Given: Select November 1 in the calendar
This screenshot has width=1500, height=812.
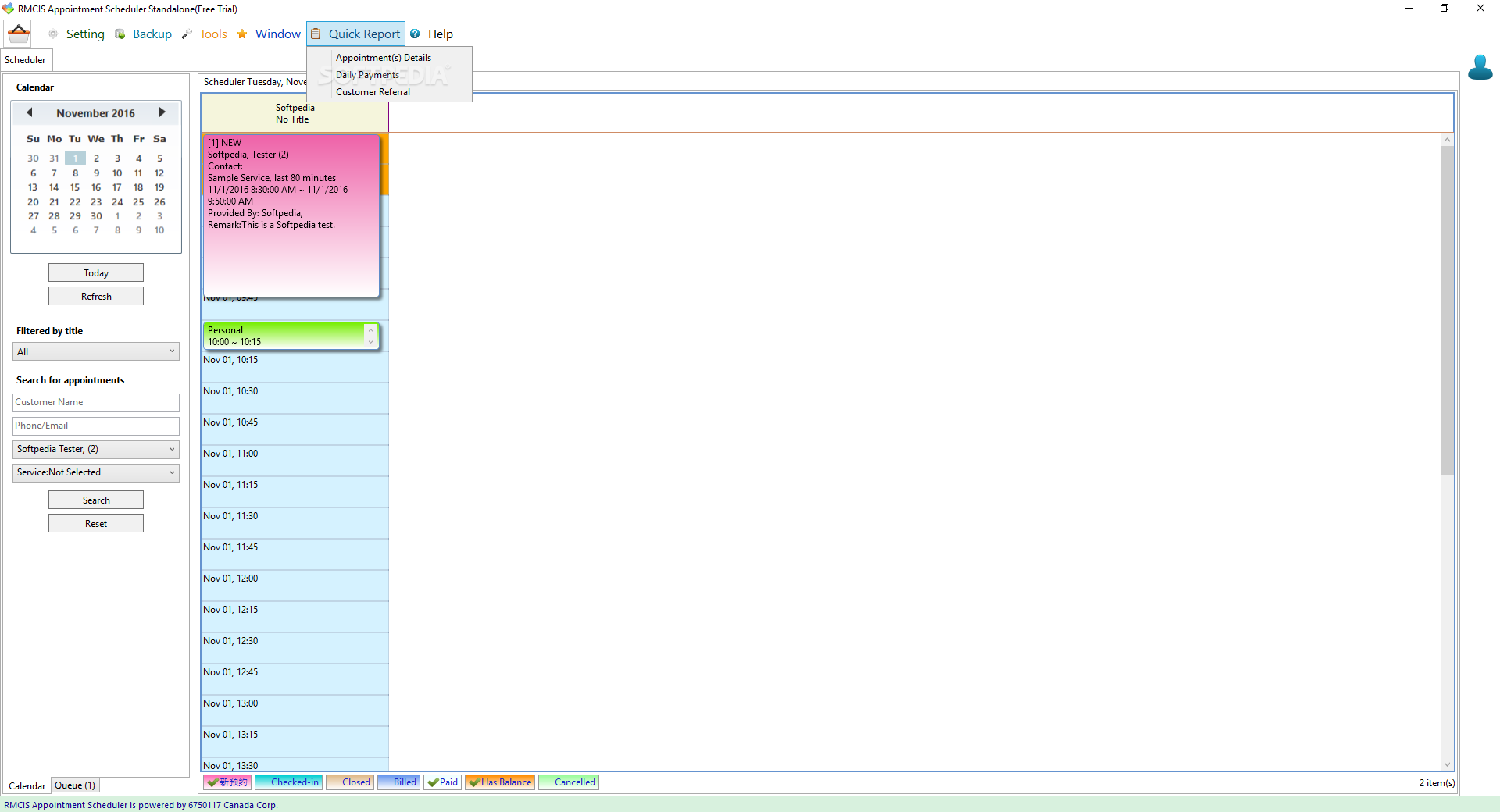Looking at the screenshot, I should (75, 158).
